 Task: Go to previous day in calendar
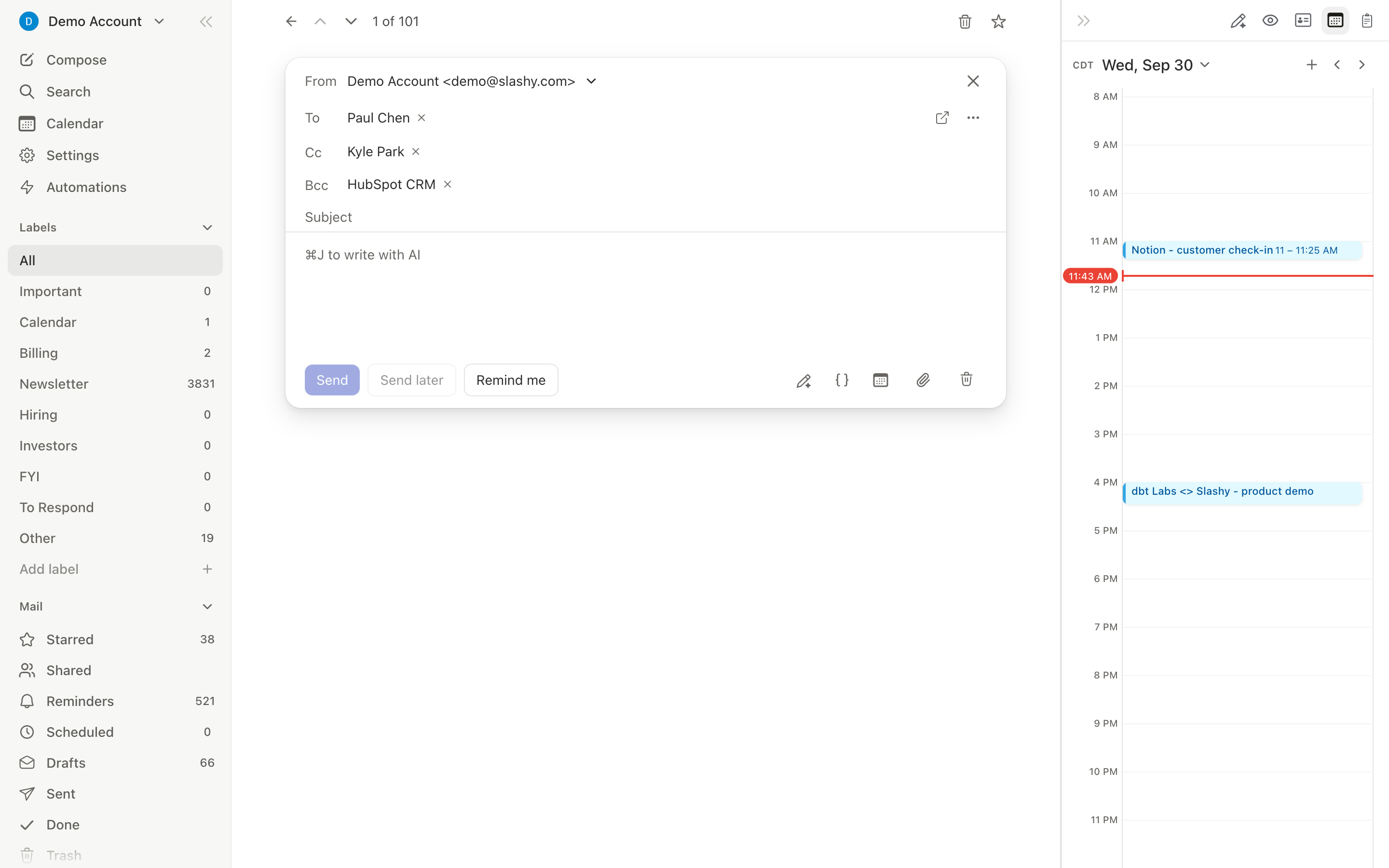[1337, 65]
